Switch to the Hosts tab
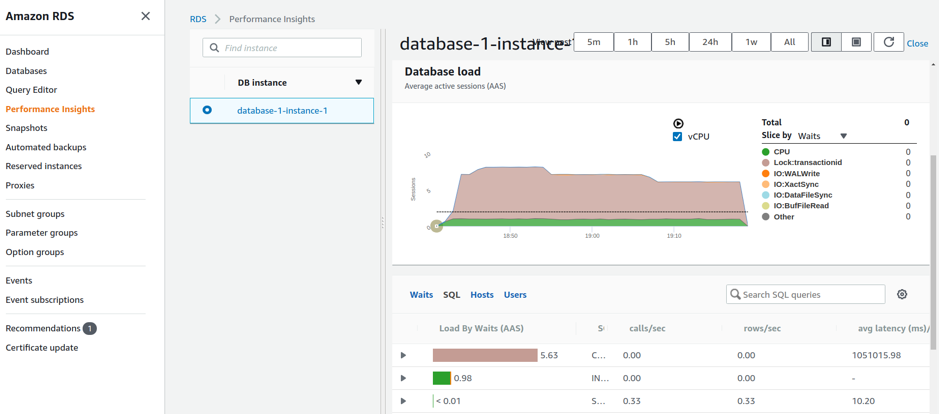This screenshot has height=414, width=939. tap(482, 295)
